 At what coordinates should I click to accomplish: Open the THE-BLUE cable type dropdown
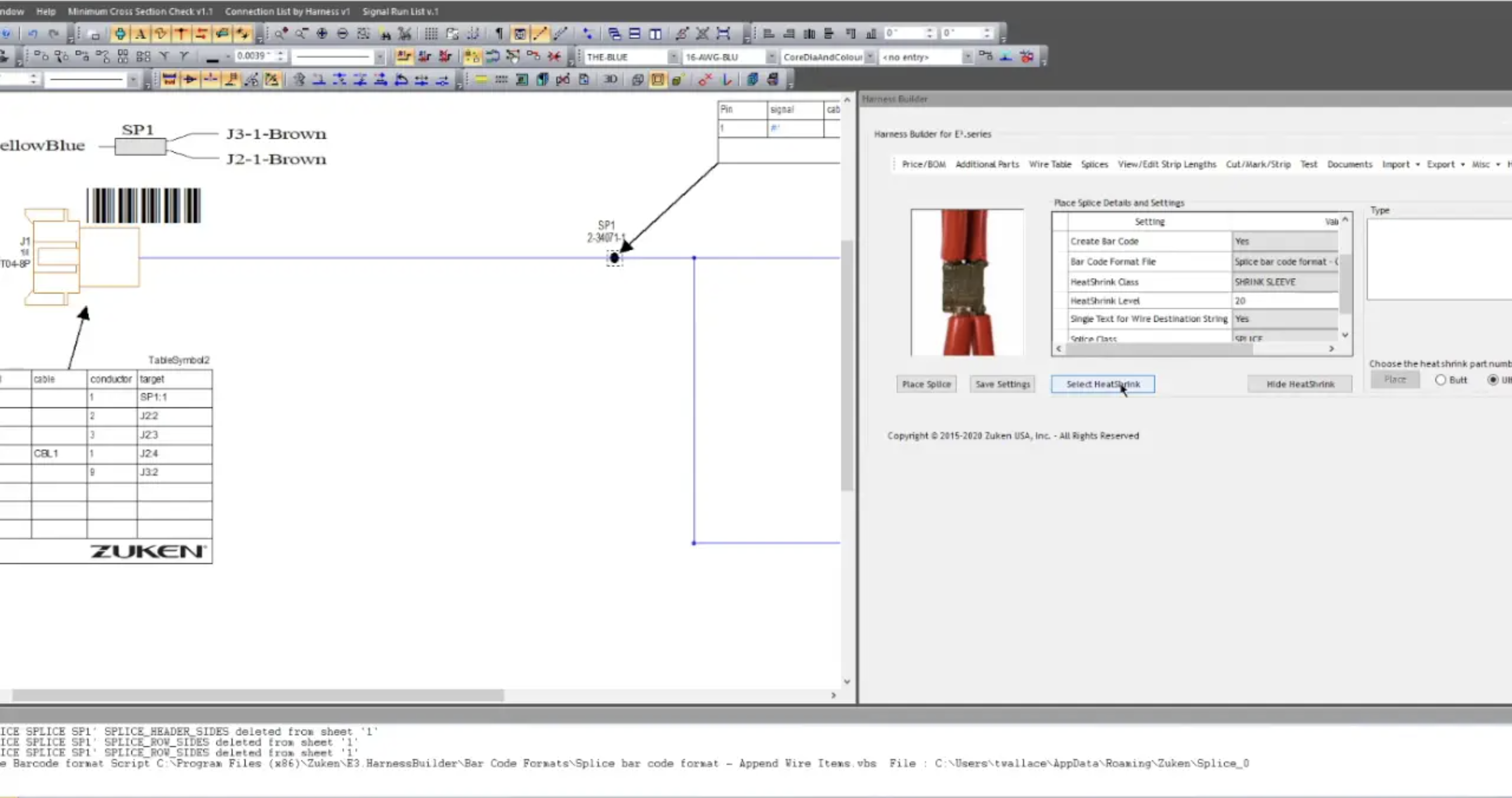coord(673,57)
